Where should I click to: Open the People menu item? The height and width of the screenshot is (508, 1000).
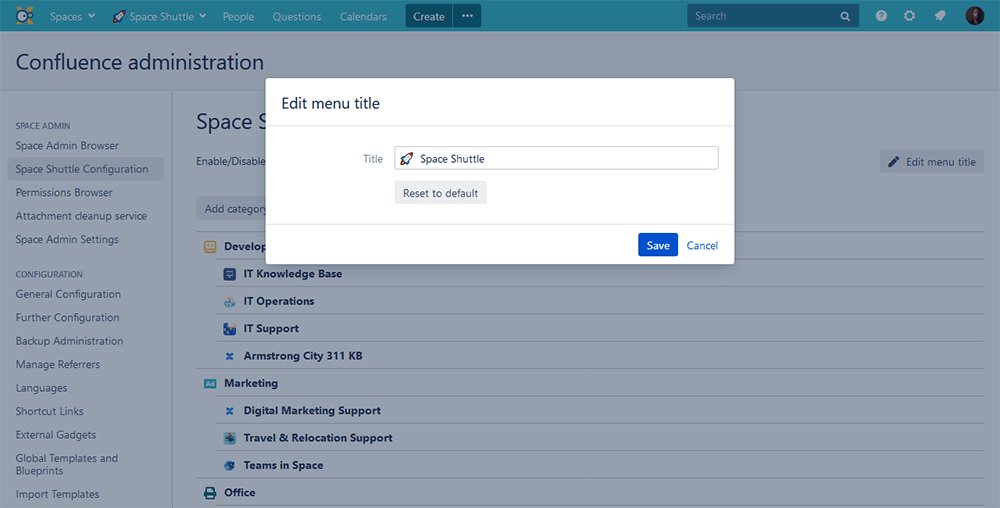238,16
